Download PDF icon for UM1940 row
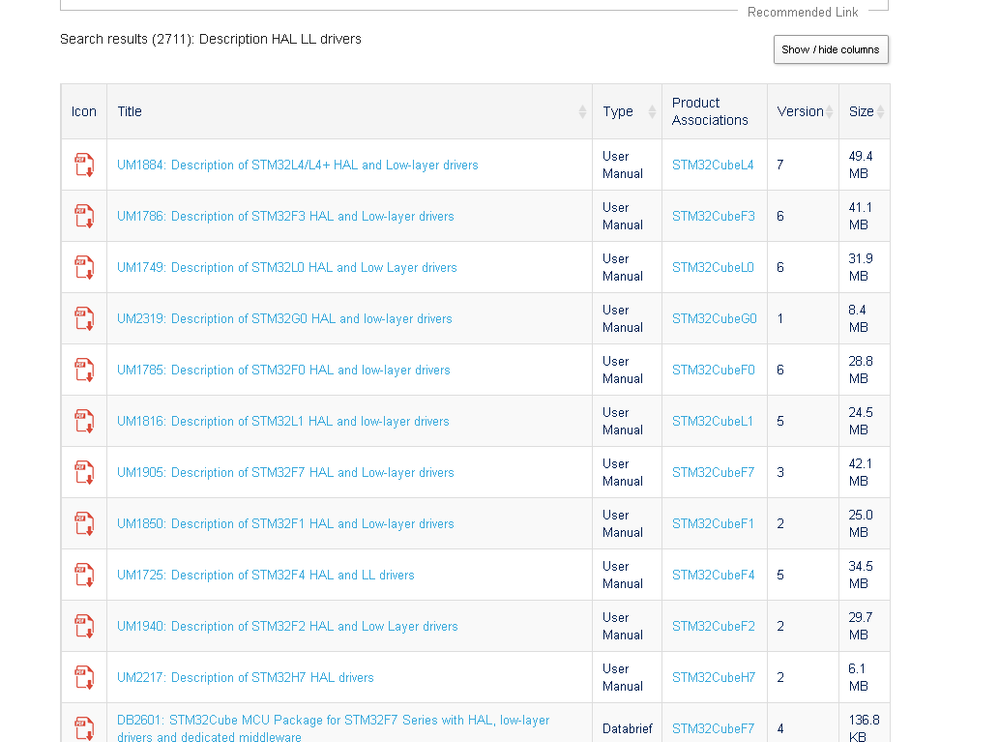The image size is (999, 742). point(84,626)
